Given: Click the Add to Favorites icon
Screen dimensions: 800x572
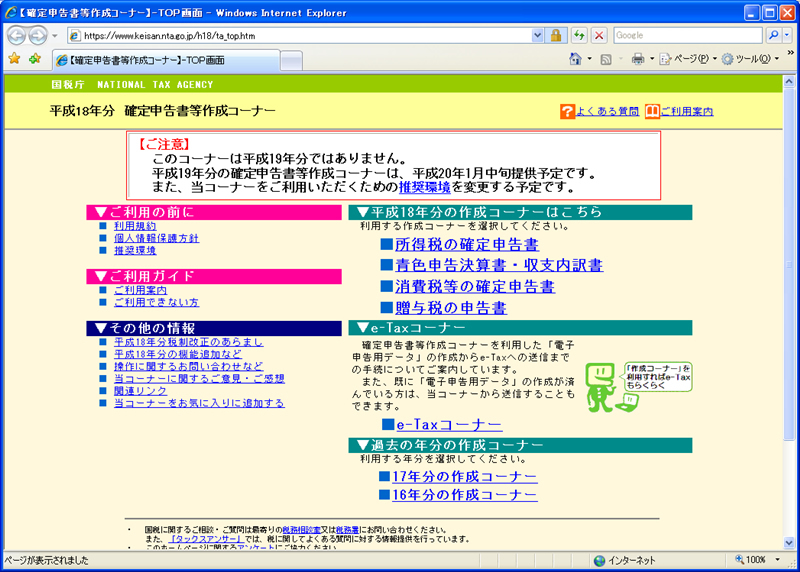Looking at the screenshot, I should tap(35, 59).
